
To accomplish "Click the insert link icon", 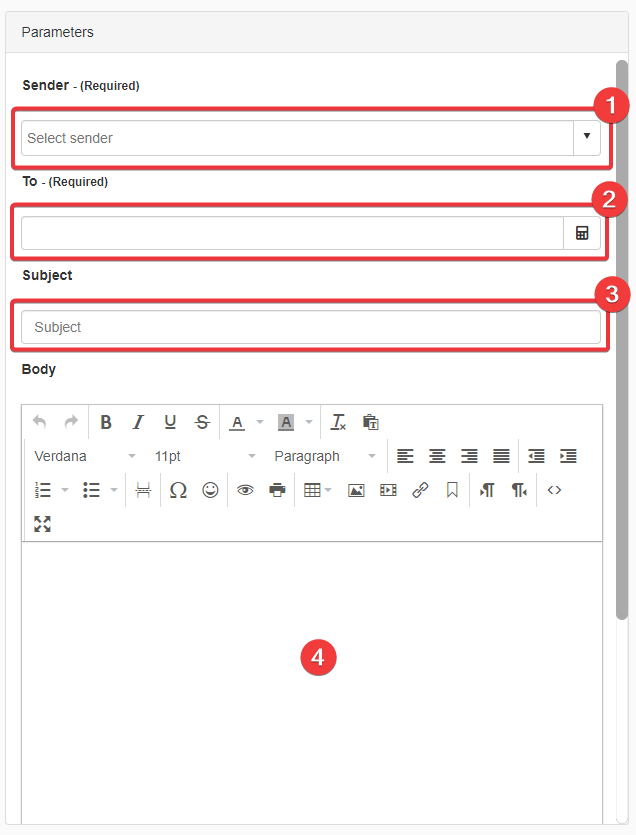I will click(420, 490).
